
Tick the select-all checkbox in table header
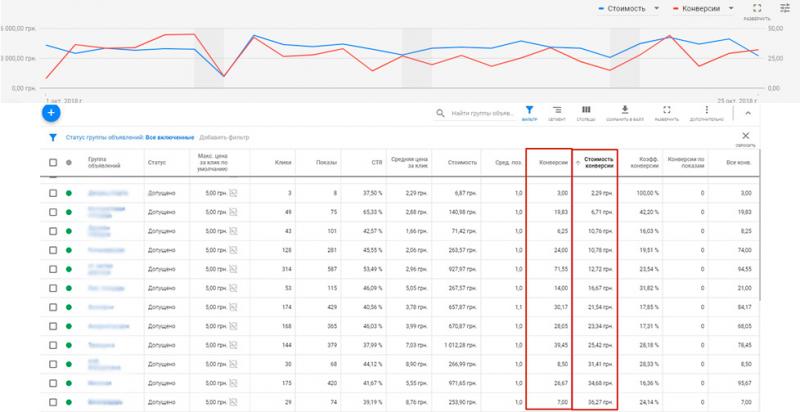[x=53, y=163]
